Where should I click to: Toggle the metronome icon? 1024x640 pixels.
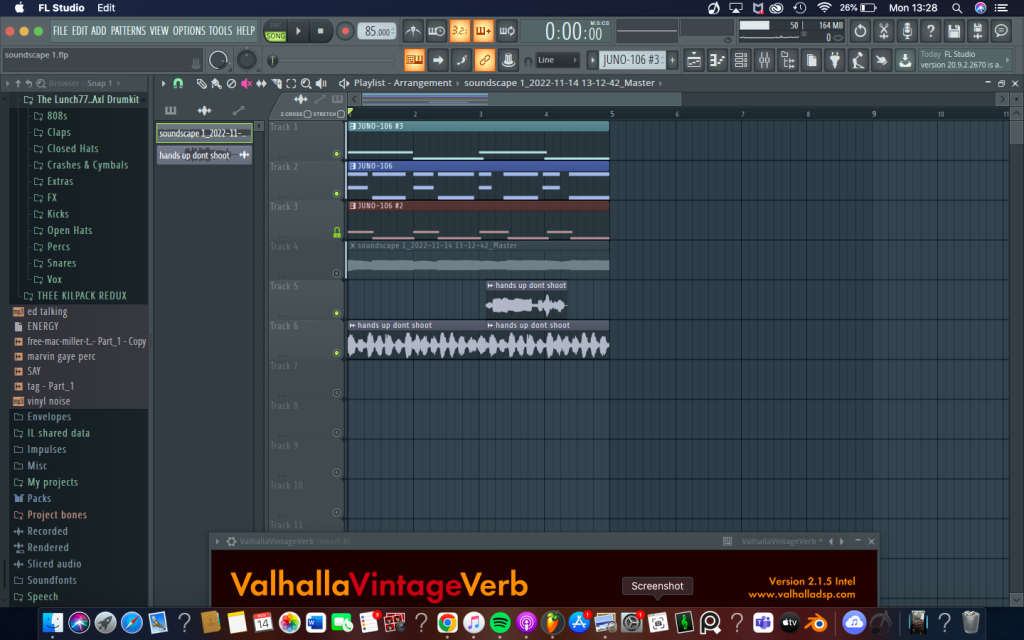click(412, 31)
